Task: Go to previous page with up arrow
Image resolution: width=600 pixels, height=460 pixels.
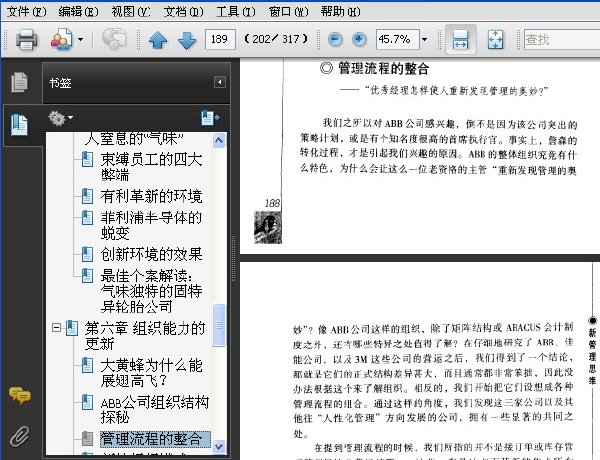Action: pyautogui.click(x=158, y=39)
